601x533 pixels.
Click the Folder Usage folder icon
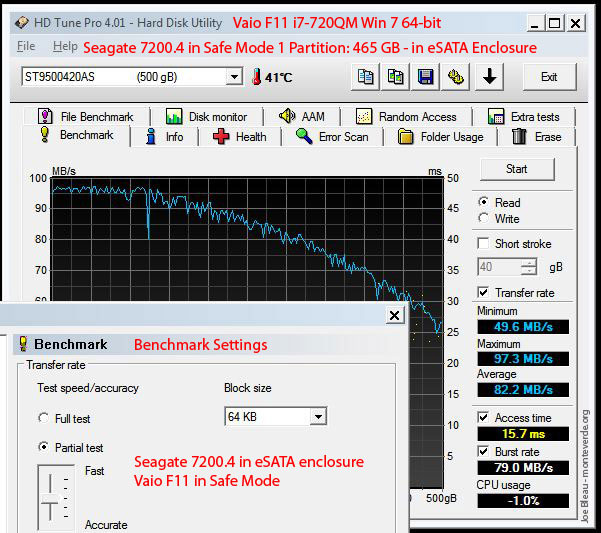pyautogui.click(x=405, y=137)
